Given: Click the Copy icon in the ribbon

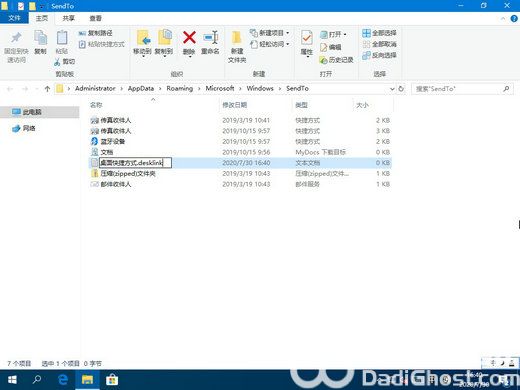Looking at the screenshot, I should (41, 37).
